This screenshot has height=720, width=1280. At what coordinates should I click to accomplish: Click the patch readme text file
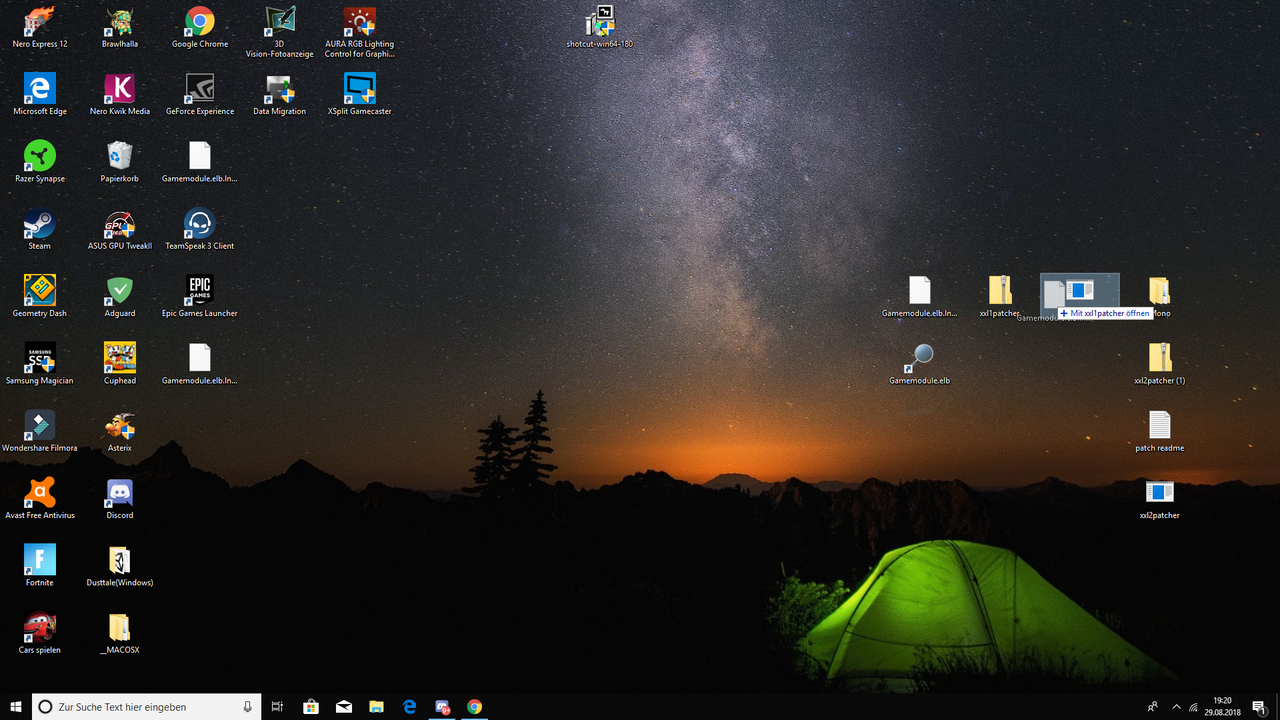pos(1160,431)
